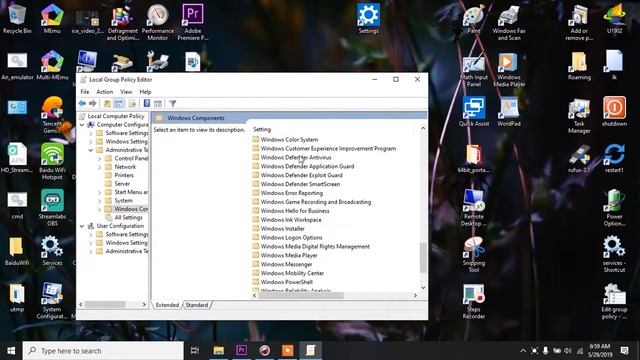Select Windows Error Reporting folder
Image resolution: width=640 pixels, height=360 pixels.
pyautogui.click(x=291, y=193)
